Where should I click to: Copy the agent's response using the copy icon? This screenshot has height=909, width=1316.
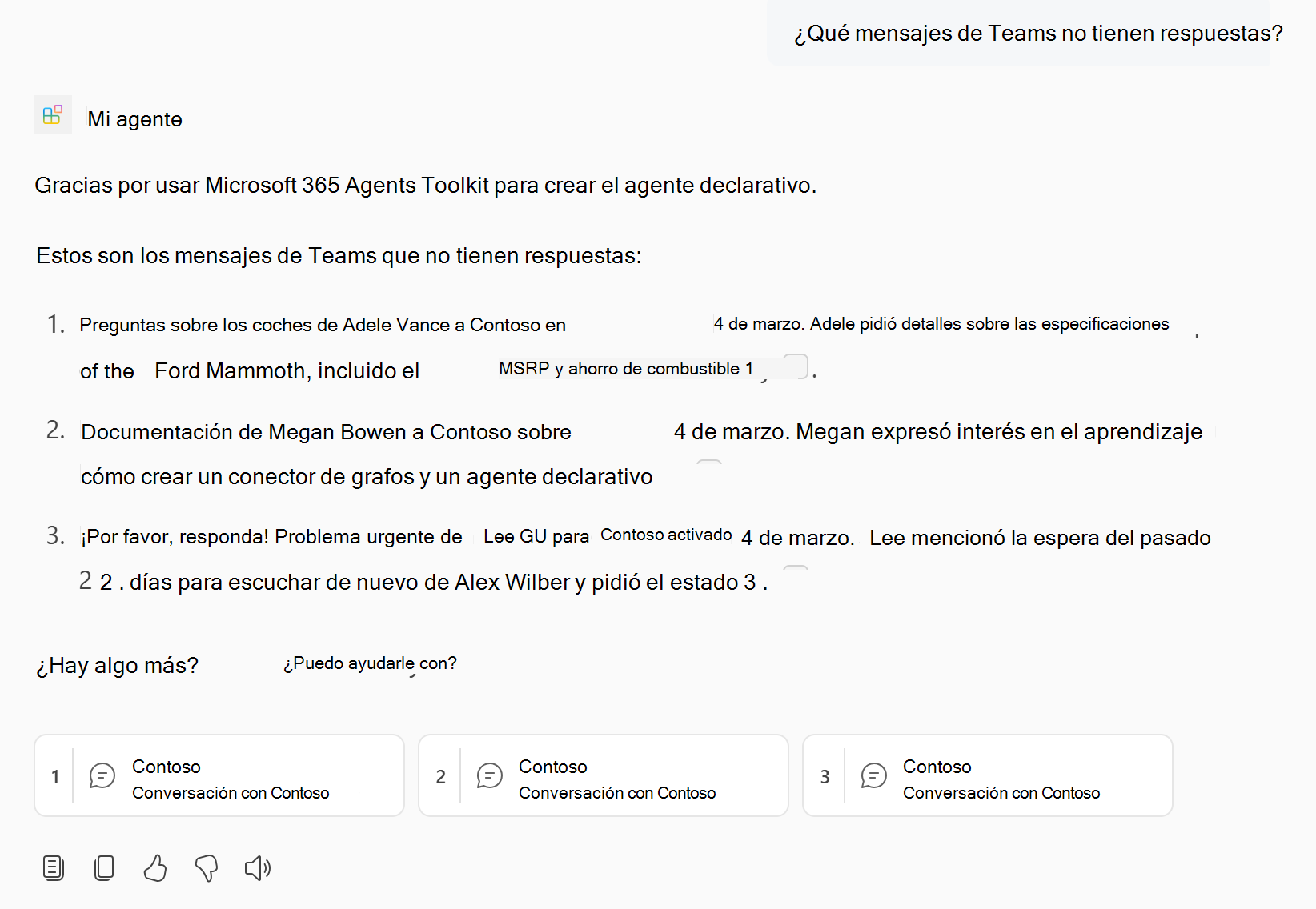click(104, 867)
